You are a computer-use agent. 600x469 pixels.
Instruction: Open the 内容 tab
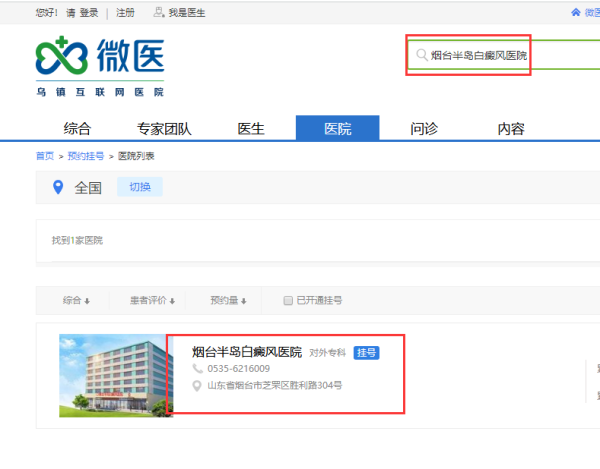[511, 129]
